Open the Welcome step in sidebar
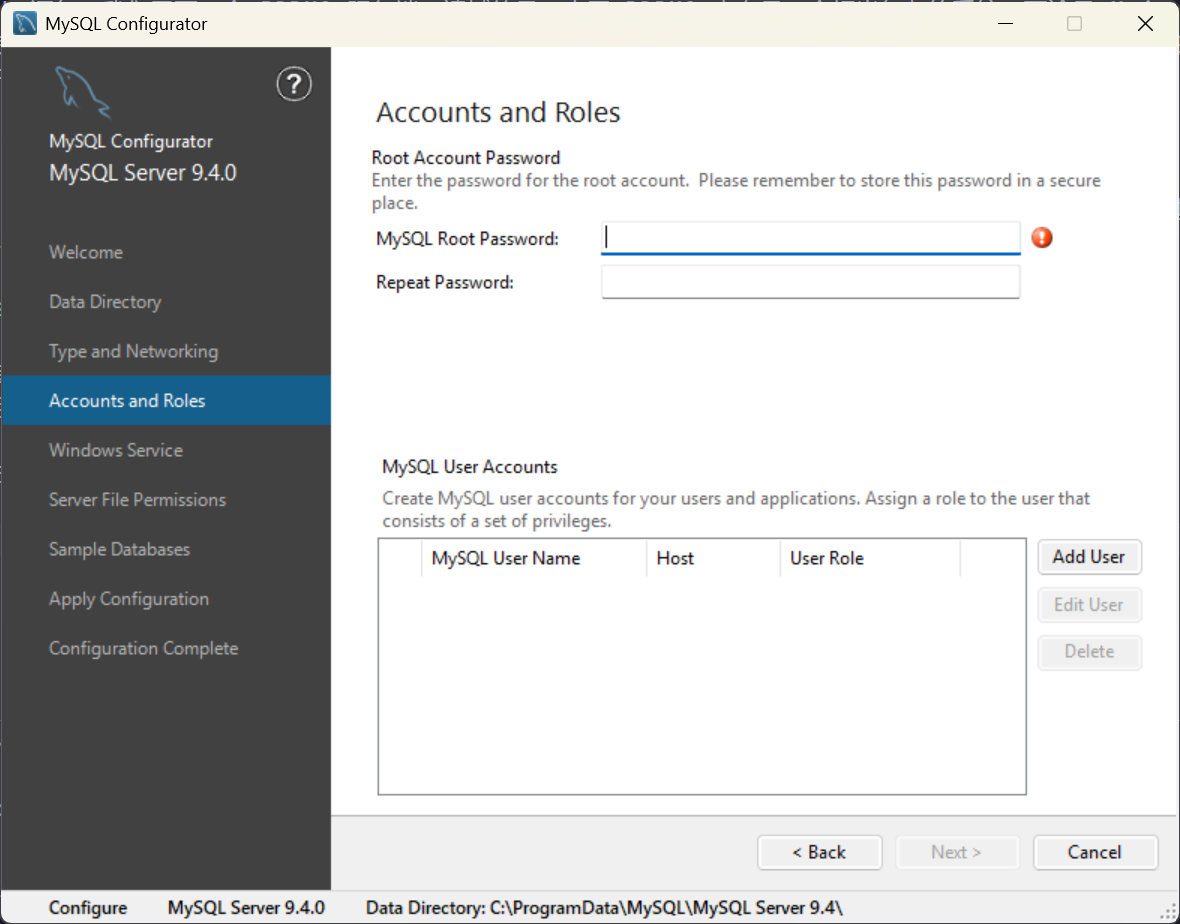1180x924 pixels. (86, 252)
